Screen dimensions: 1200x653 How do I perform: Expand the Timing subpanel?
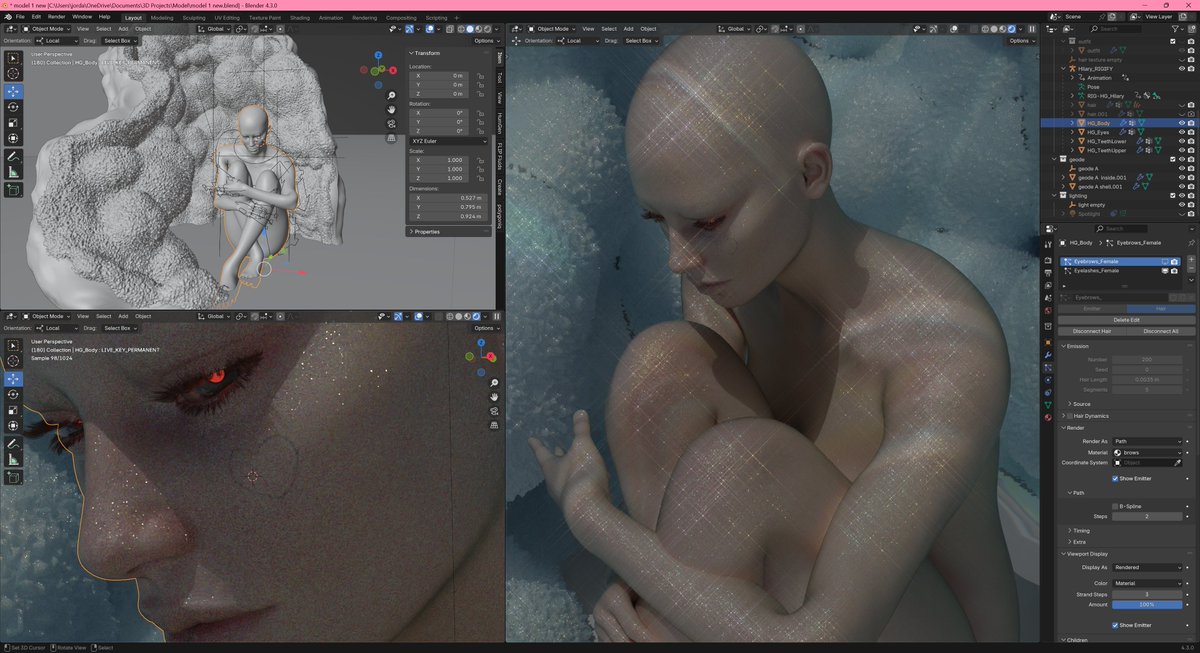pyautogui.click(x=1081, y=530)
